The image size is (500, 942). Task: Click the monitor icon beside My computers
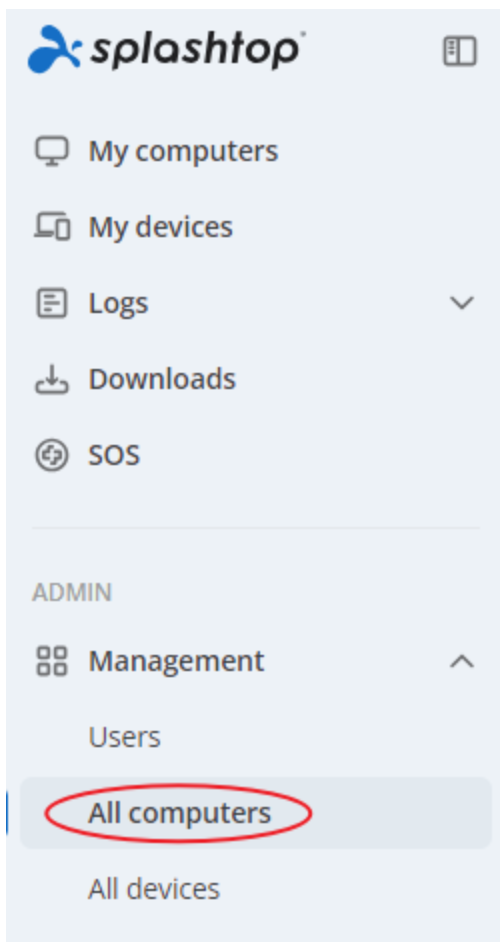pyautogui.click(x=52, y=151)
